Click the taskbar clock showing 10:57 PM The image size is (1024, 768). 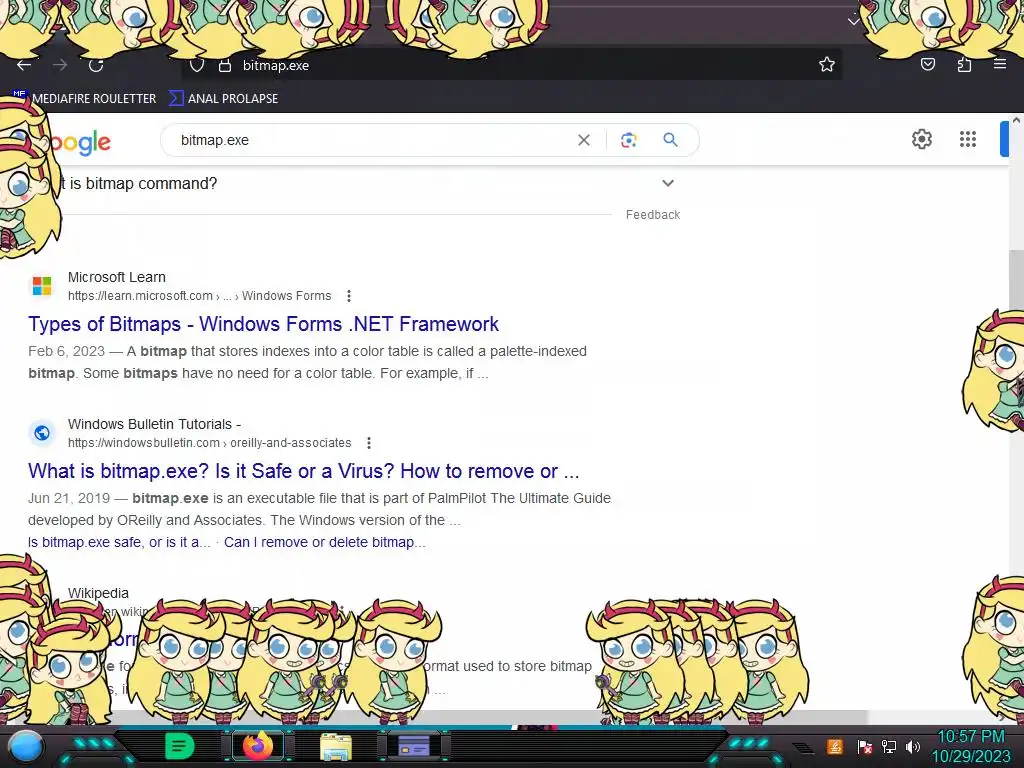tap(971, 746)
